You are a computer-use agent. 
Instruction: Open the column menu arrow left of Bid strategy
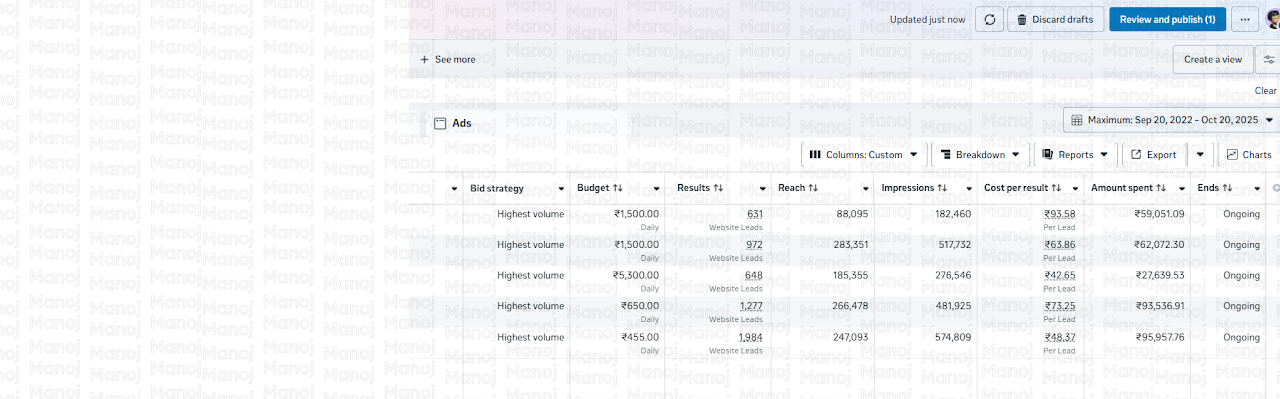pos(453,189)
